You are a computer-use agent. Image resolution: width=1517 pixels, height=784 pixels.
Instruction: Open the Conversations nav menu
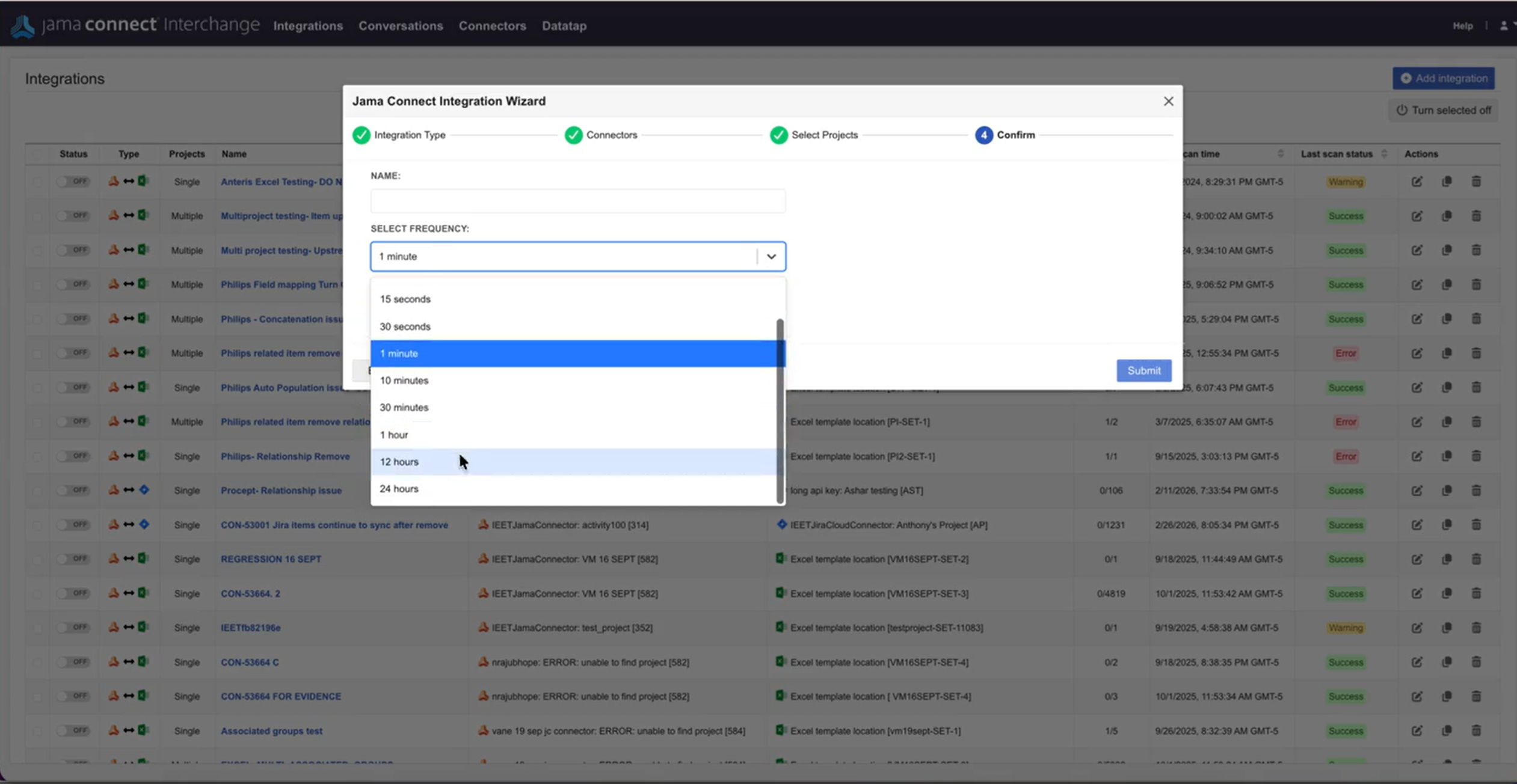pyautogui.click(x=401, y=26)
